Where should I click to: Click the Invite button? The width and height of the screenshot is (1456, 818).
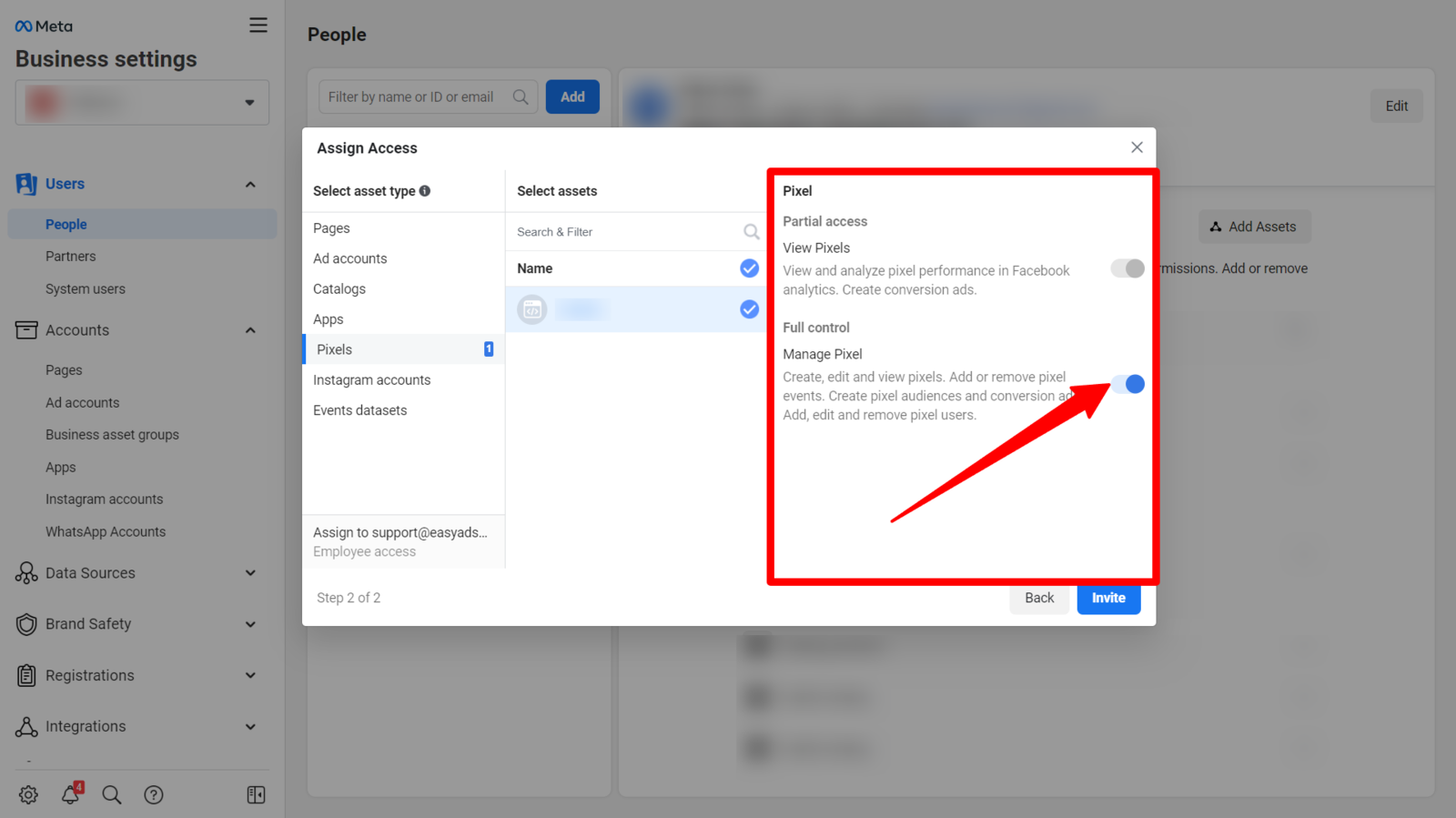(x=1107, y=598)
